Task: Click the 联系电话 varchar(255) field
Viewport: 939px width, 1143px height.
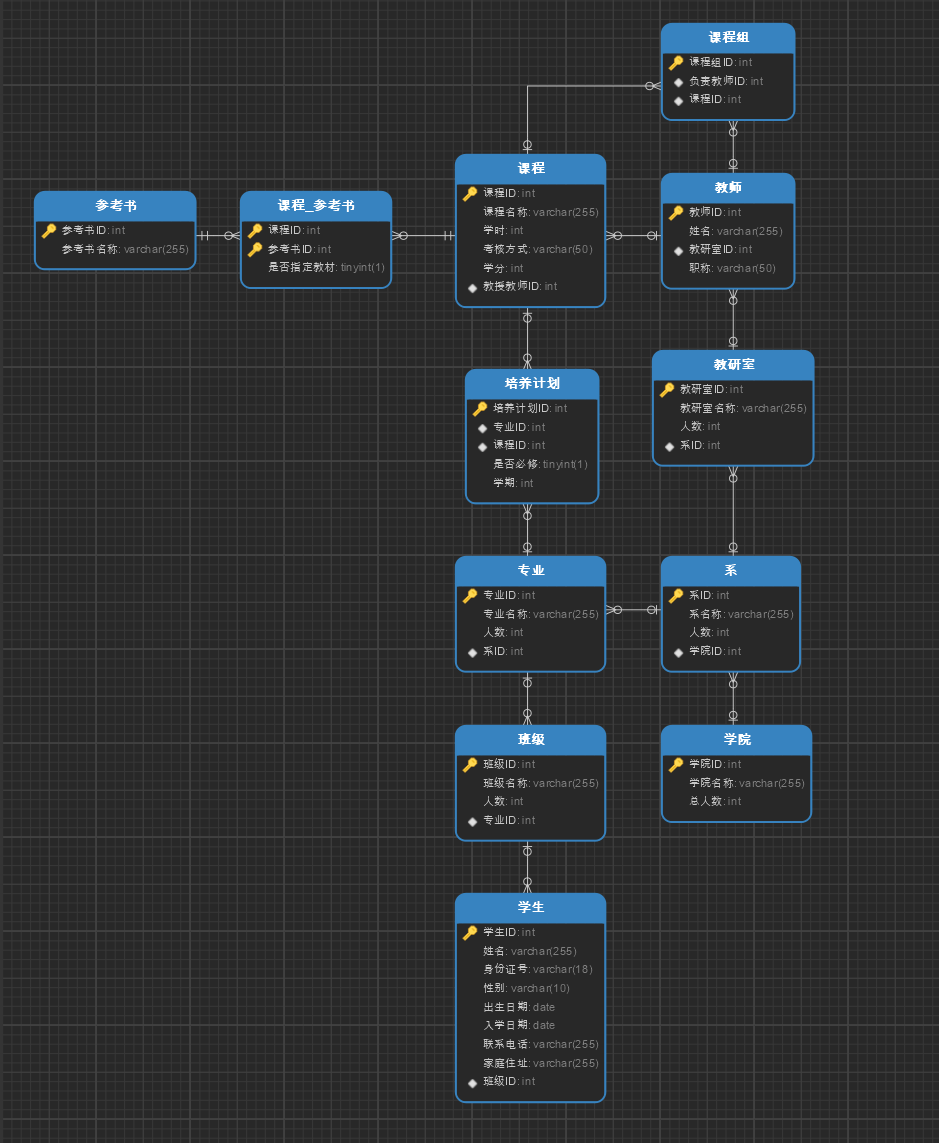Action: [x=540, y=1045]
